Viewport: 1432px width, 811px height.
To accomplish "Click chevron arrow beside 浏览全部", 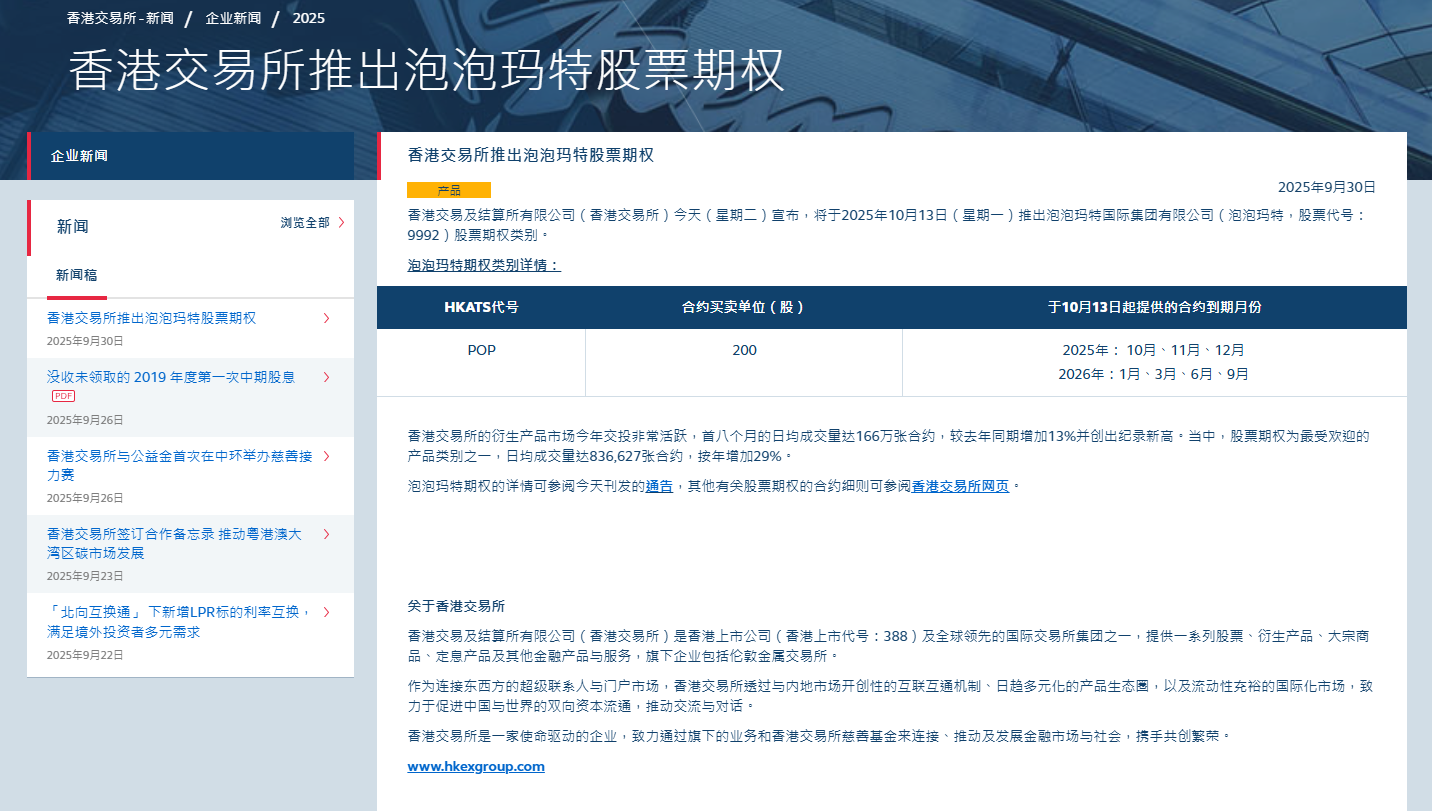I will pyautogui.click(x=341, y=223).
